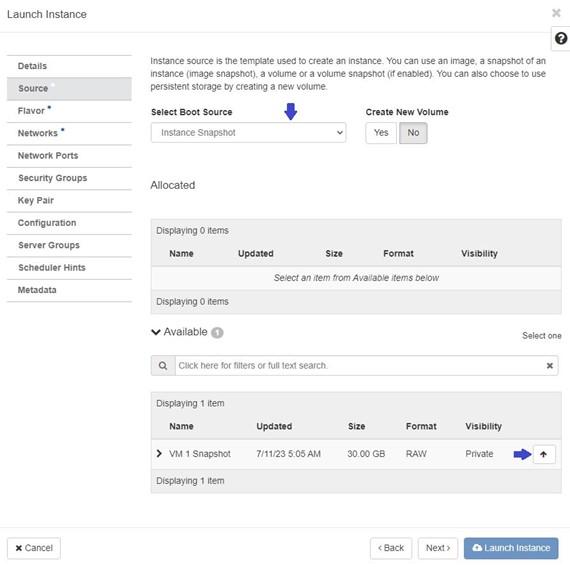Set Create New Volume to Yes
Image resolution: width=570 pixels, height=567 pixels.
coord(381,133)
